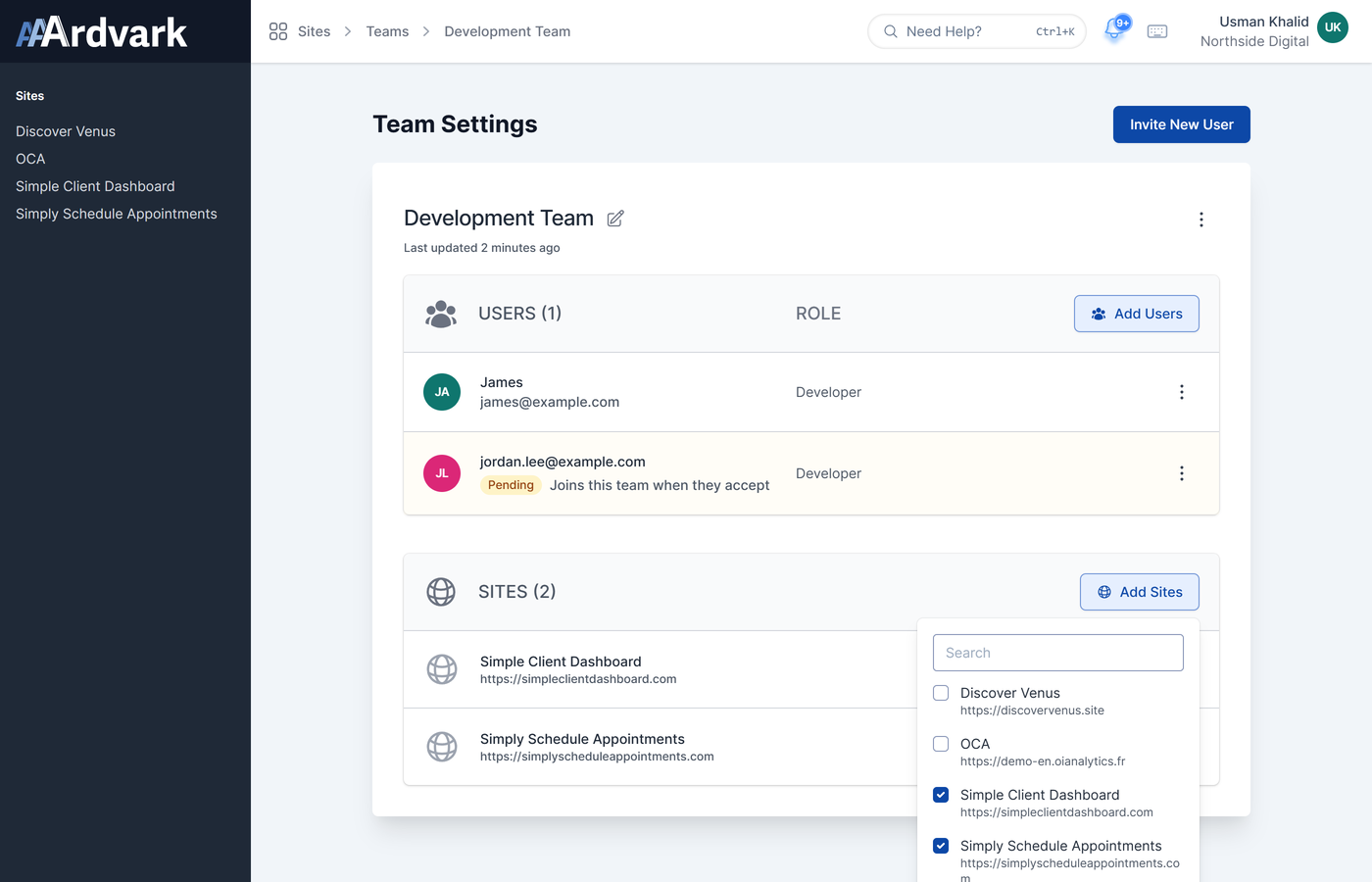The image size is (1372, 882).
Task: Open the Need Help search box
Action: click(x=977, y=31)
